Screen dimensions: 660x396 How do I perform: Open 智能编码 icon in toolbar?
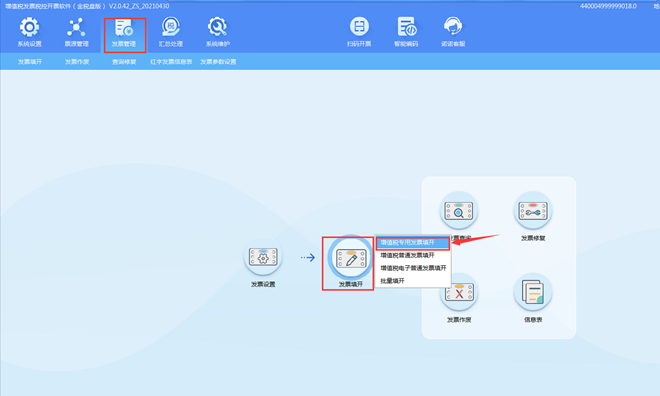pos(406,27)
